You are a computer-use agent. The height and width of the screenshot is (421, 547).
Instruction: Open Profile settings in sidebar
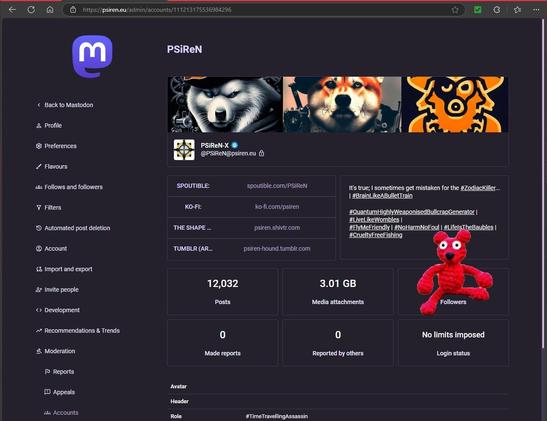pos(49,126)
